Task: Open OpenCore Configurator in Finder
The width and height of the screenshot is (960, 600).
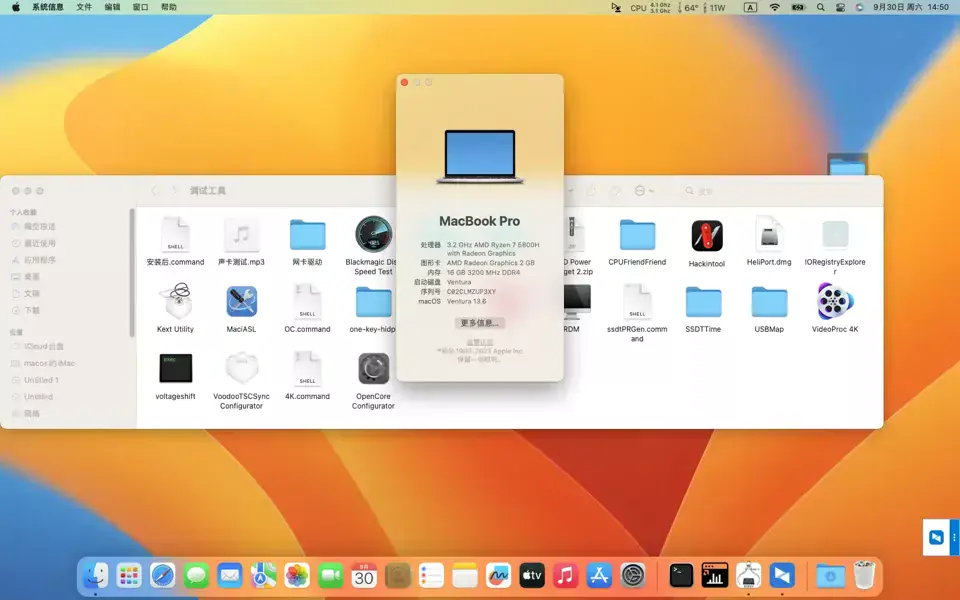Action: click(x=373, y=368)
